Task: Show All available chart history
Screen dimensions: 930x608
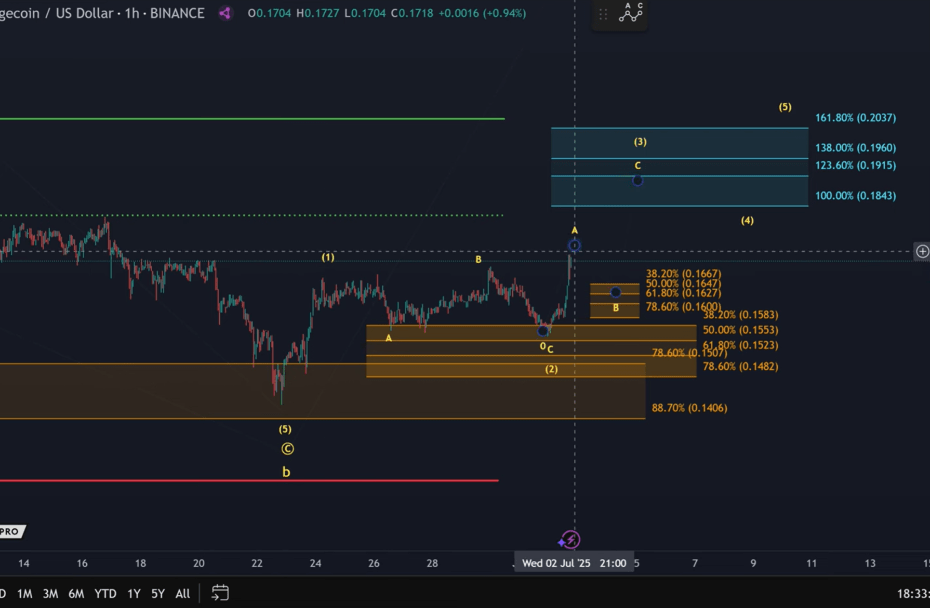Action: pos(182,594)
